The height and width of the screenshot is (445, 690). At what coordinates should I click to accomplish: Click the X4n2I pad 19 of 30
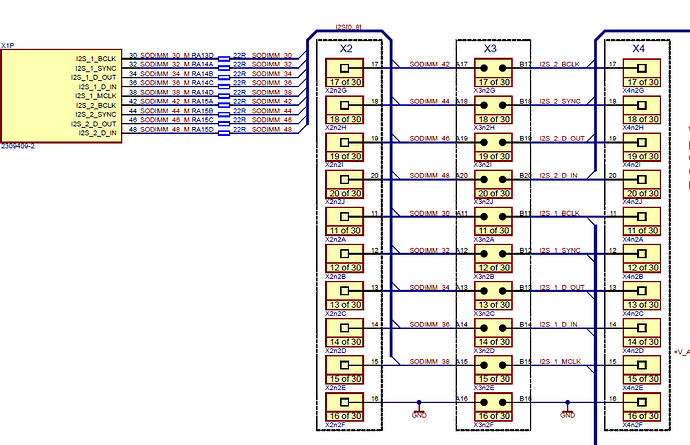642,146
